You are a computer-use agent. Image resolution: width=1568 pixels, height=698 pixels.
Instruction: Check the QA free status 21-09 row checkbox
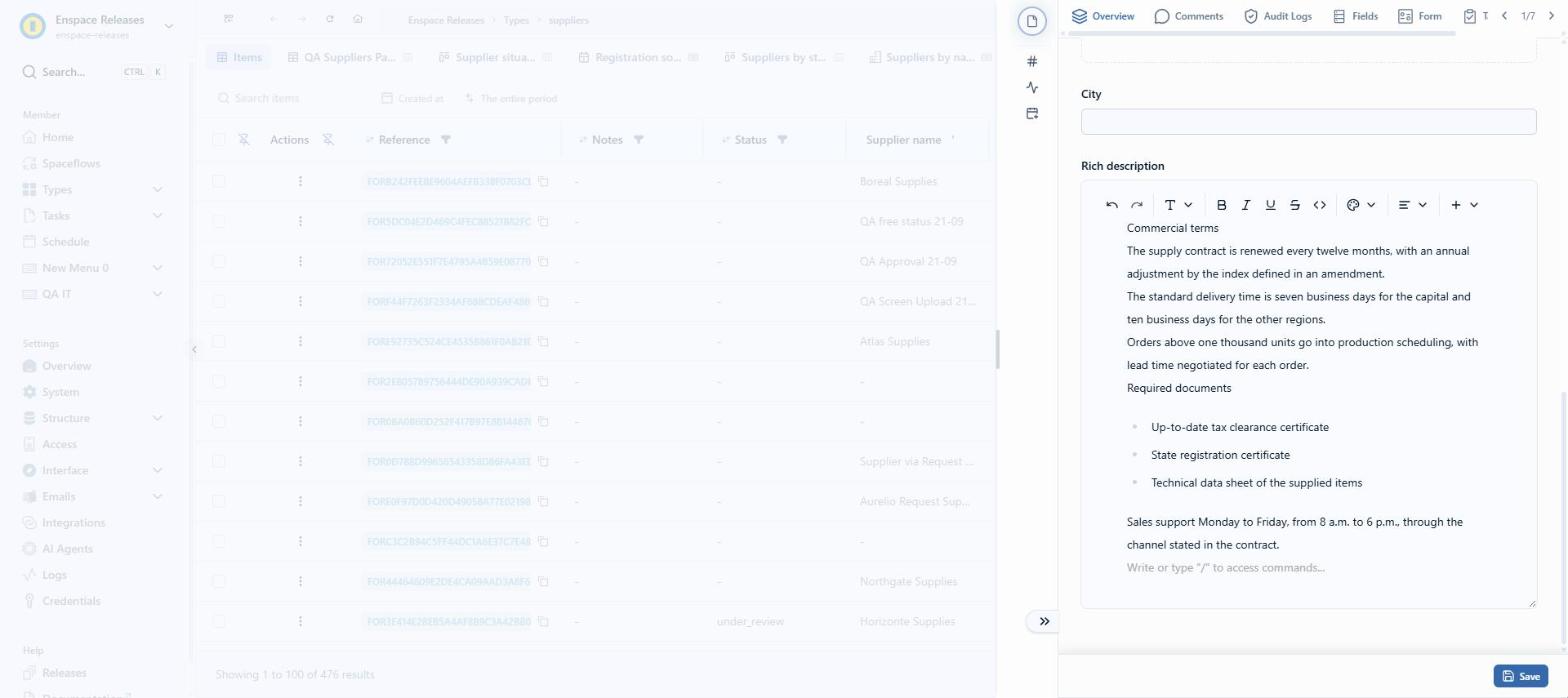(219, 222)
